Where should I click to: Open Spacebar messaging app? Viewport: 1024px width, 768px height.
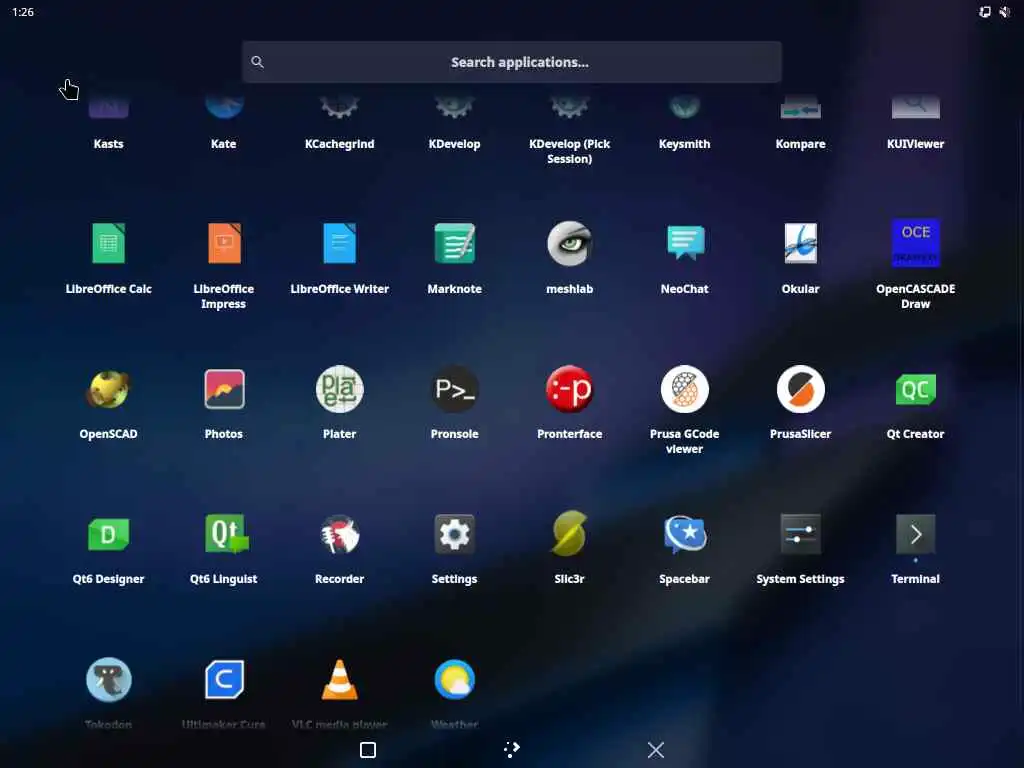tap(684, 549)
